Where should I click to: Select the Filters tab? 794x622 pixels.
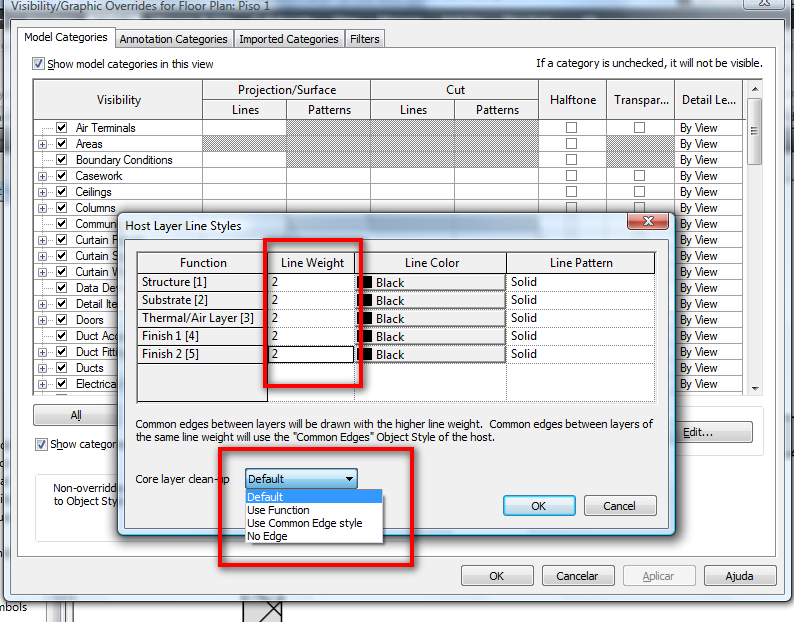(x=365, y=39)
